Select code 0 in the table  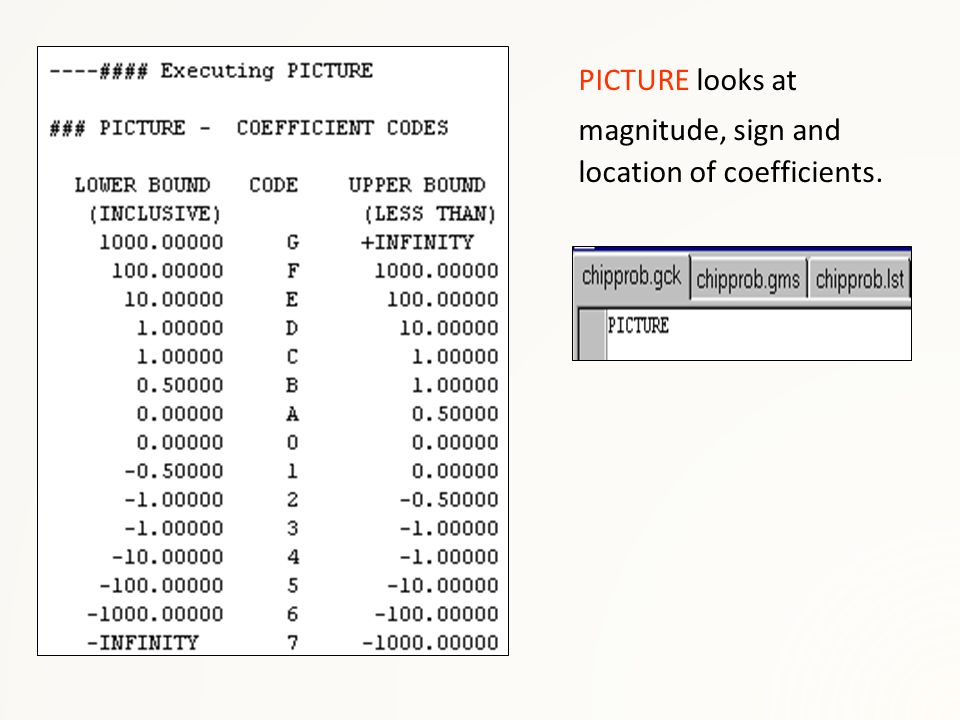[293, 442]
